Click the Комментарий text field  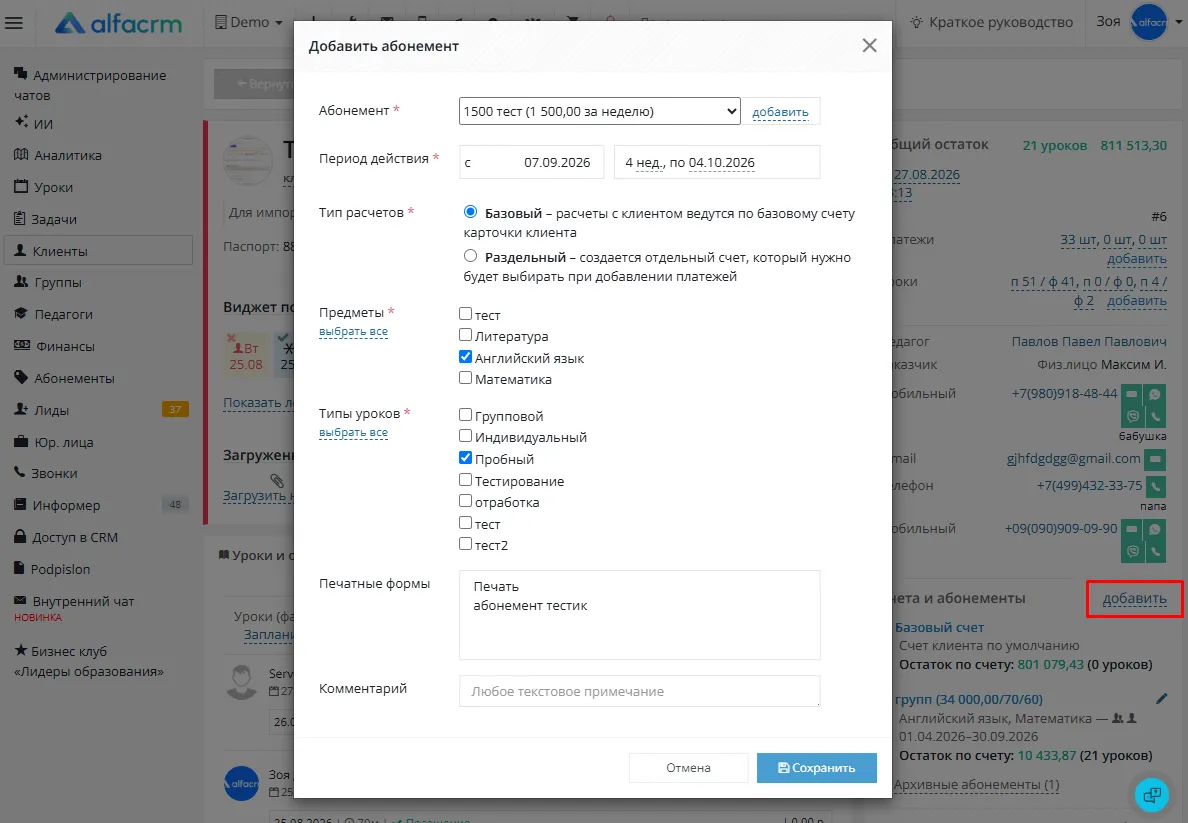pos(639,691)
